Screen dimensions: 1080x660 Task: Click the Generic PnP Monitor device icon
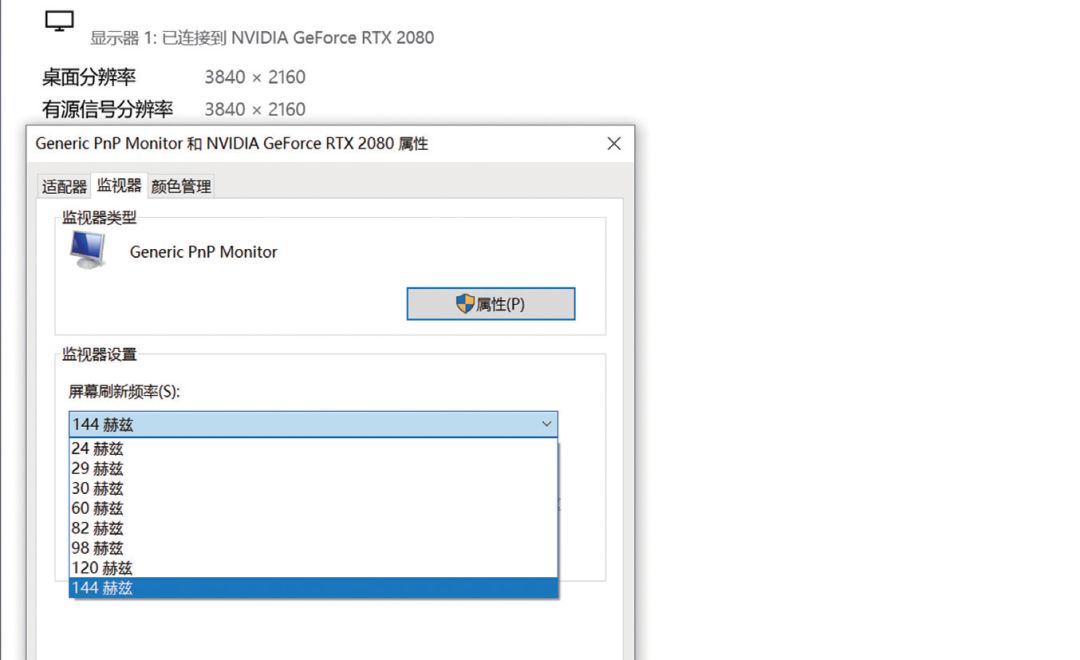[x=88, y=250]
